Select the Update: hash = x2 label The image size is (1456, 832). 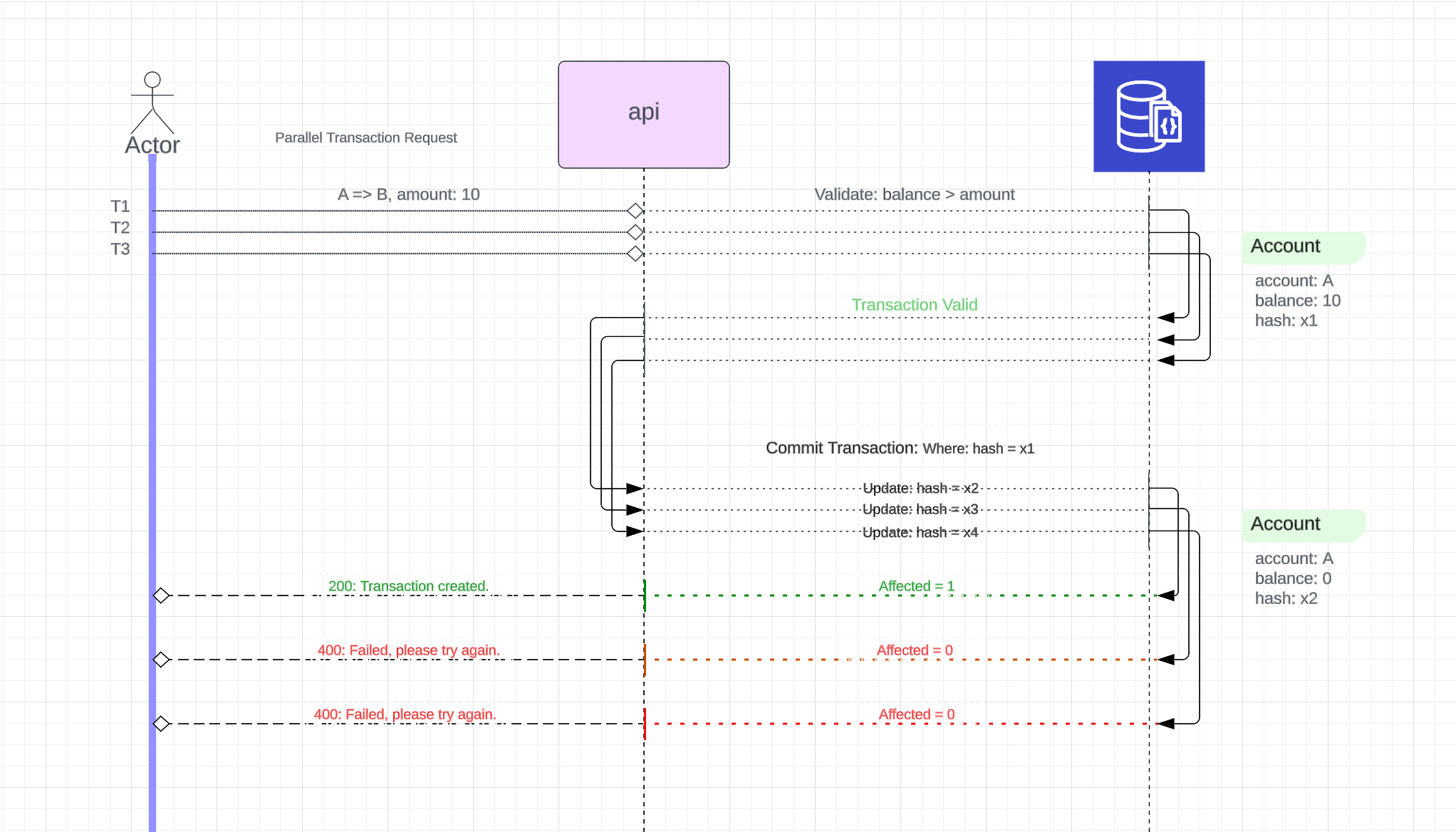920,488
